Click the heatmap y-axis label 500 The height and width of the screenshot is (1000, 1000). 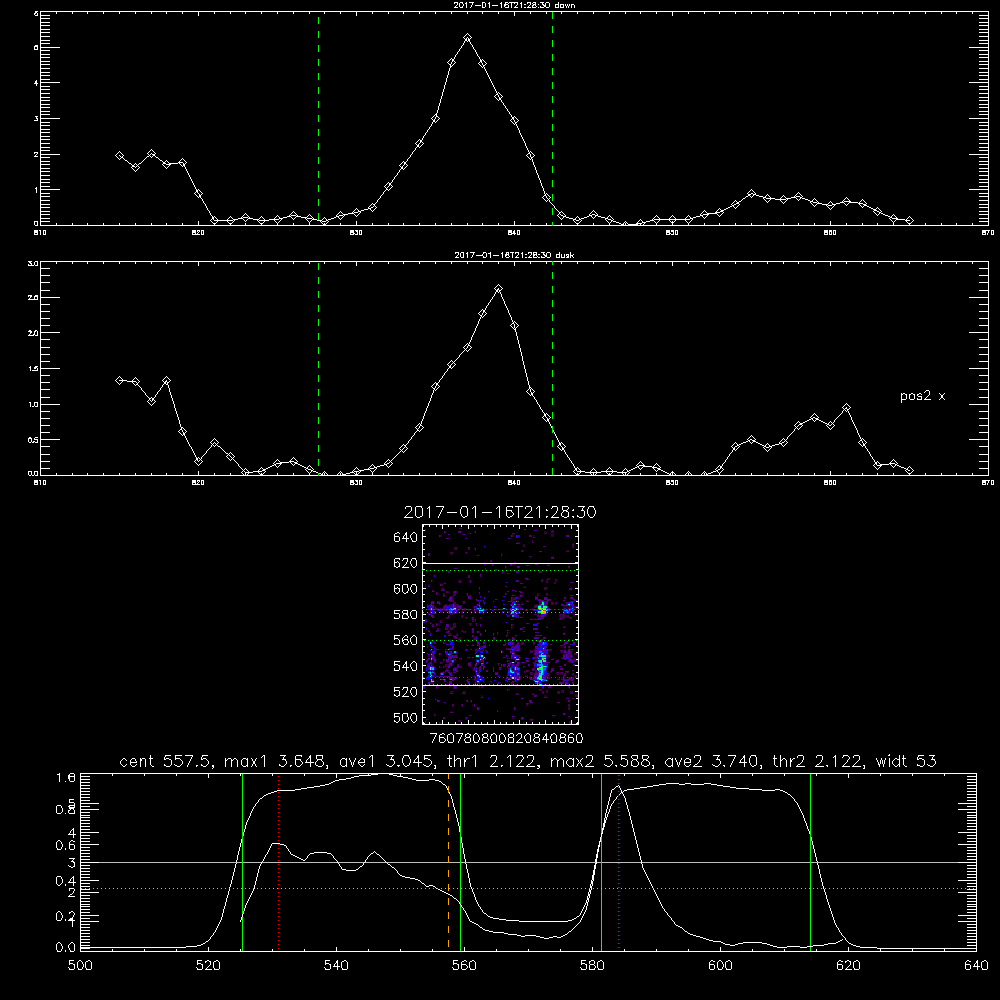tap(406, 717)
